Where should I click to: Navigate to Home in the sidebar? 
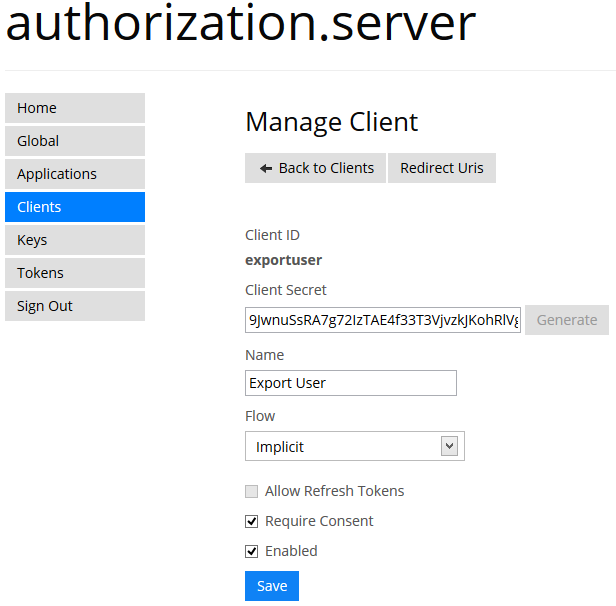coord(75,108)
